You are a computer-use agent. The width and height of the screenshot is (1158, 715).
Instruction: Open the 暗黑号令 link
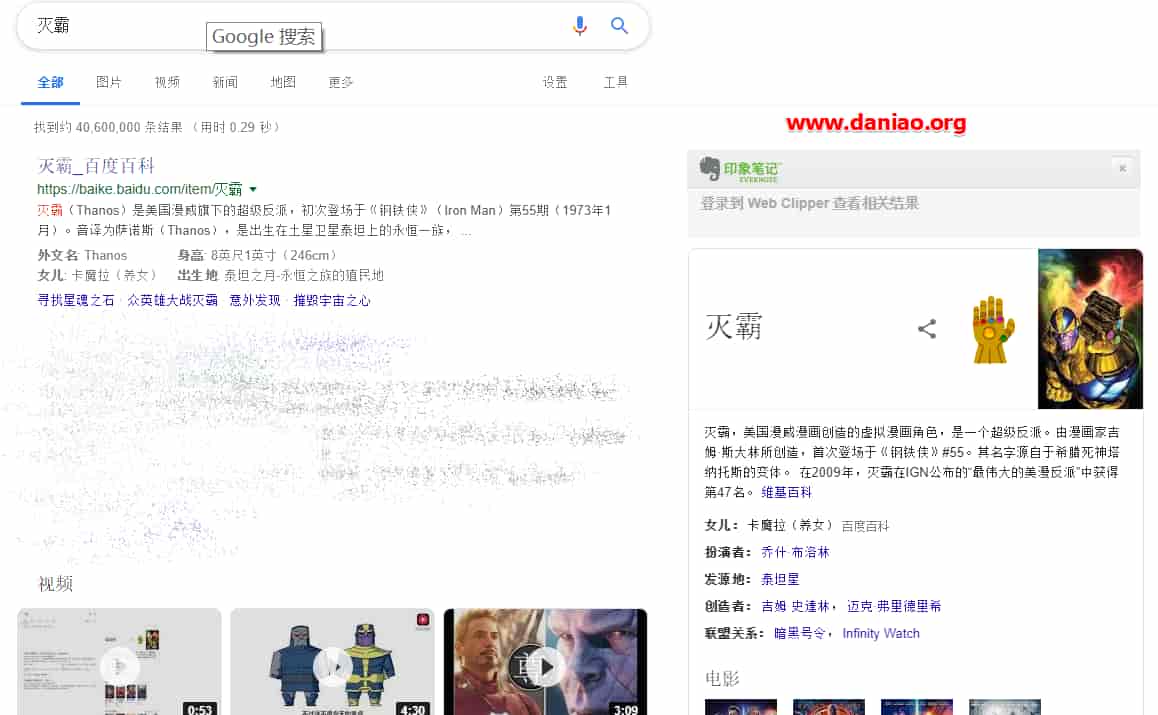pos(799,633)
